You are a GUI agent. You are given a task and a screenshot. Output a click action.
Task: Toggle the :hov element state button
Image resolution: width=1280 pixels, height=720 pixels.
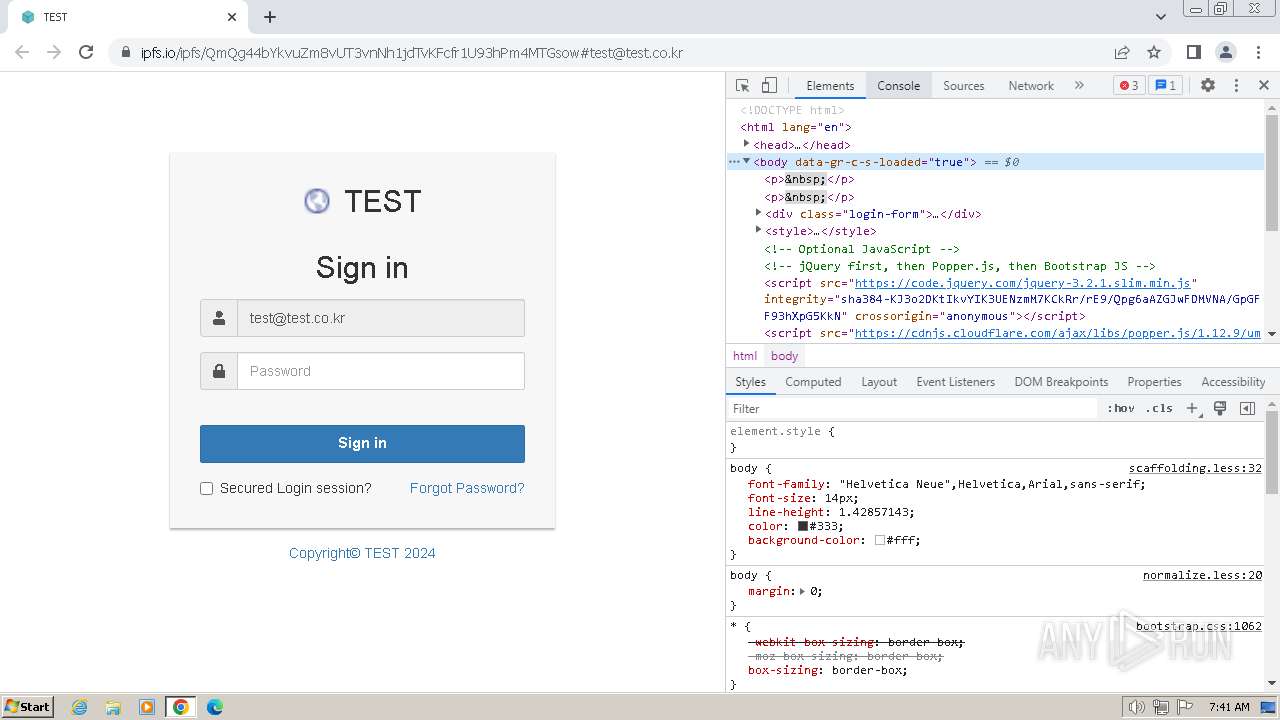click(1121, 408)
